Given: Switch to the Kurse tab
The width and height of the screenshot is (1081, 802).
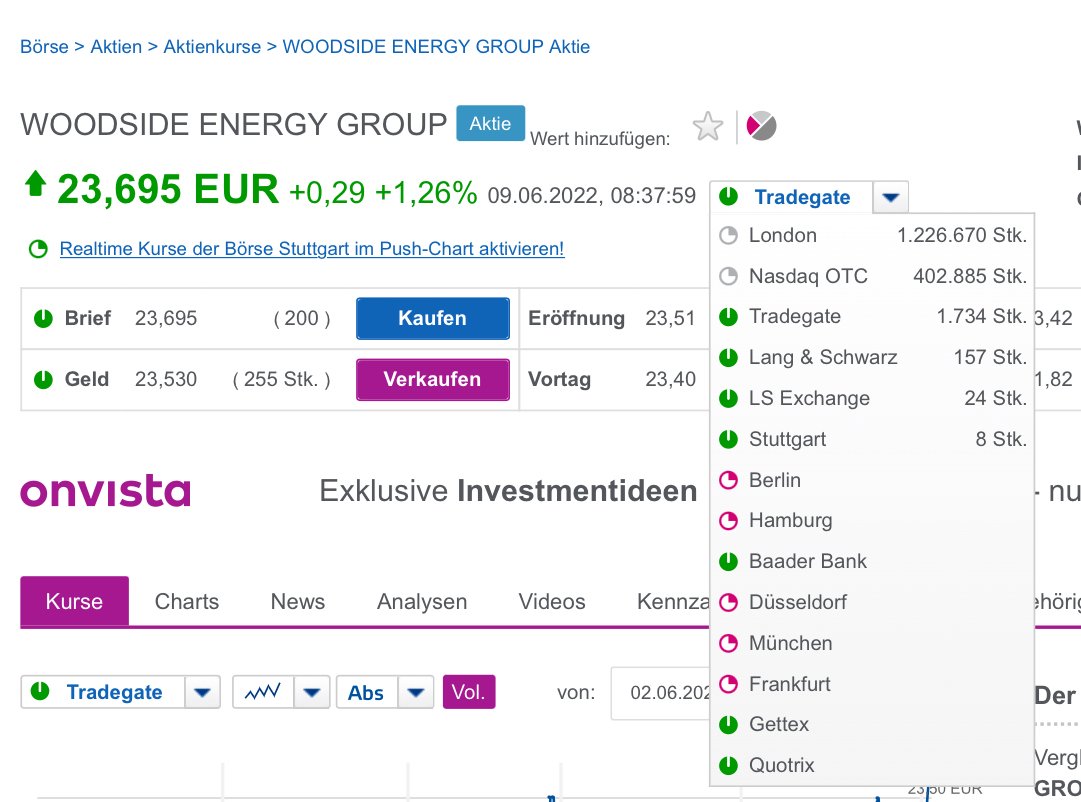Looking at the screenshot, I should tap(74, 601).
